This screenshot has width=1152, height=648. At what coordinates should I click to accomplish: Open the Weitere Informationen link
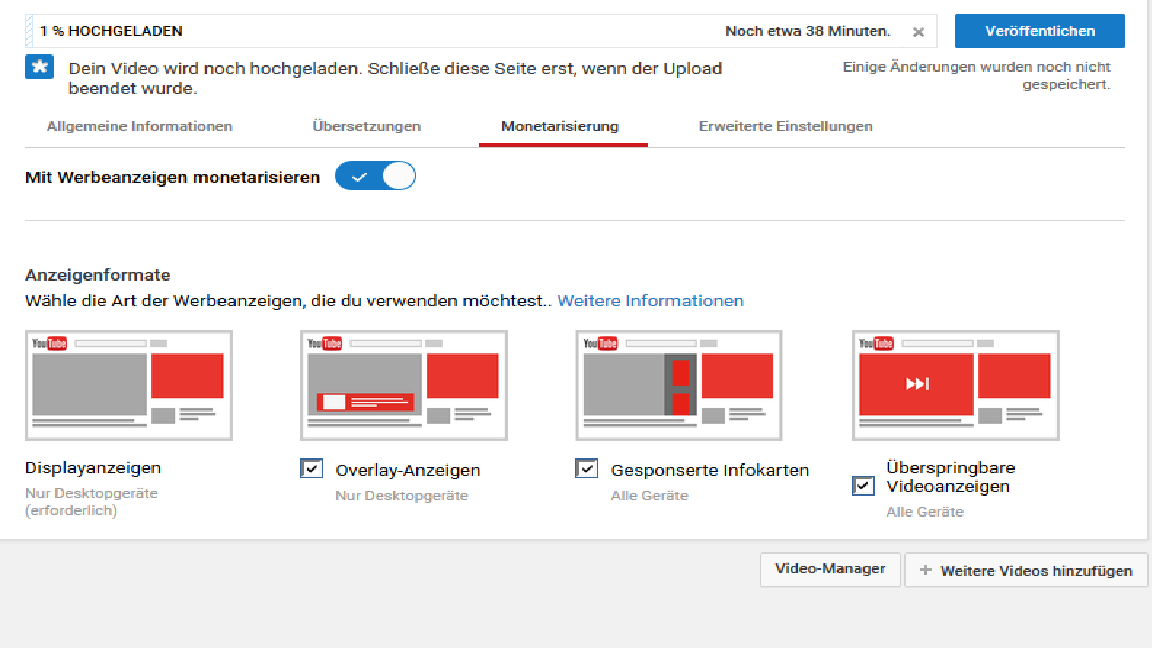click(x=650, y=301)
